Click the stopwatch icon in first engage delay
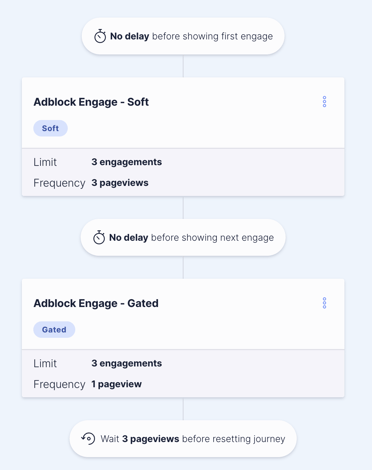 click(x=100, y=36)
